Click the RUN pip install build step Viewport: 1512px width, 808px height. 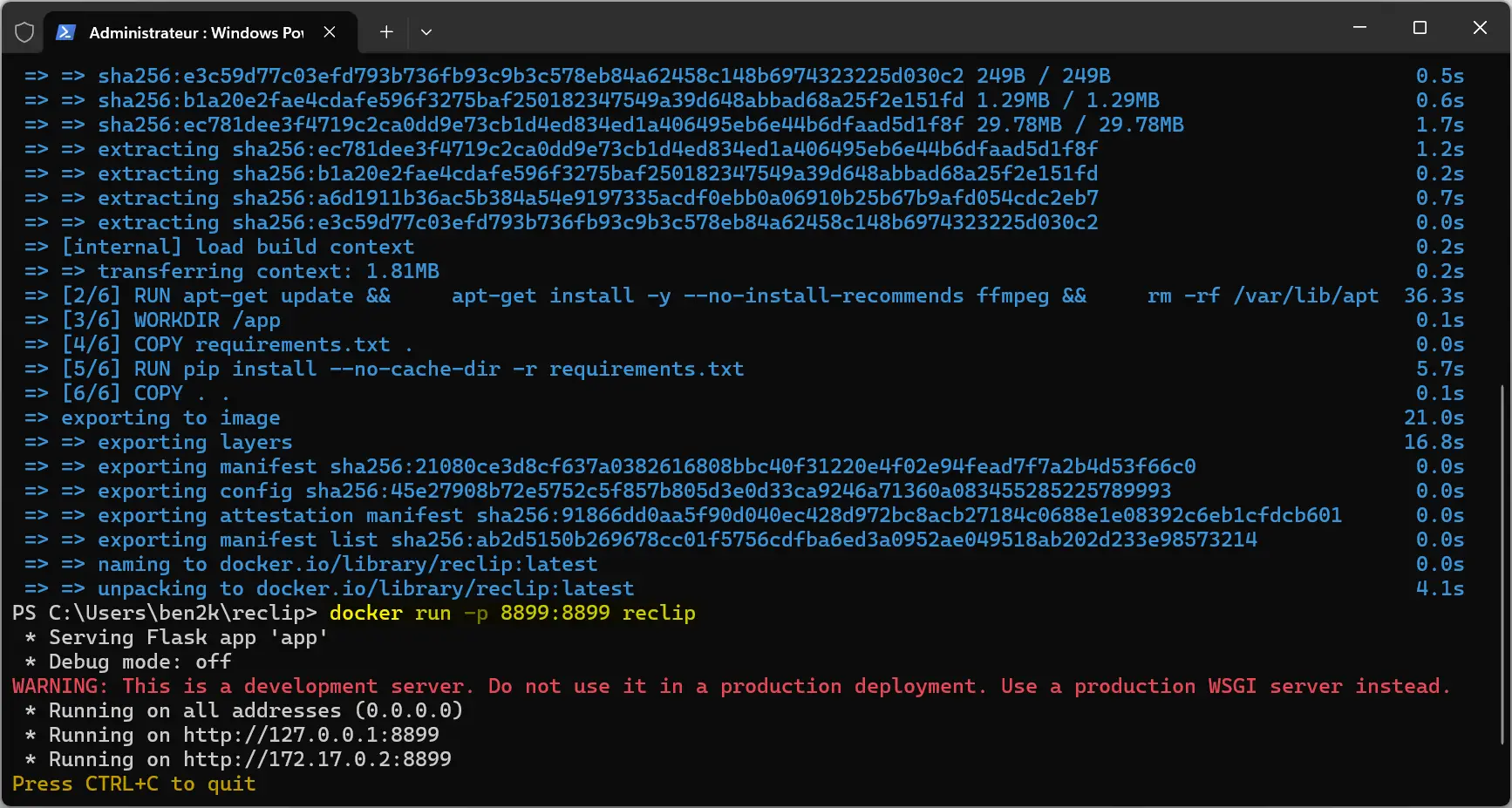402,369
